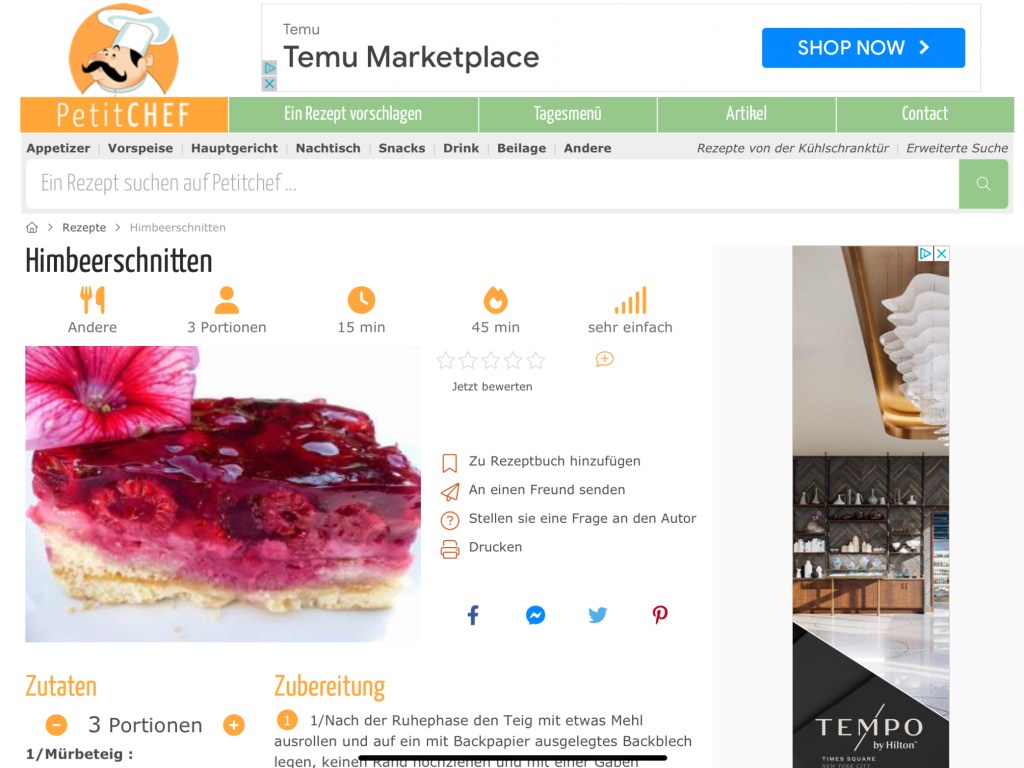The height and width of the screenshot is (768, 1024).
Task: Open Erweiterte Suche link
Action: 957,148
